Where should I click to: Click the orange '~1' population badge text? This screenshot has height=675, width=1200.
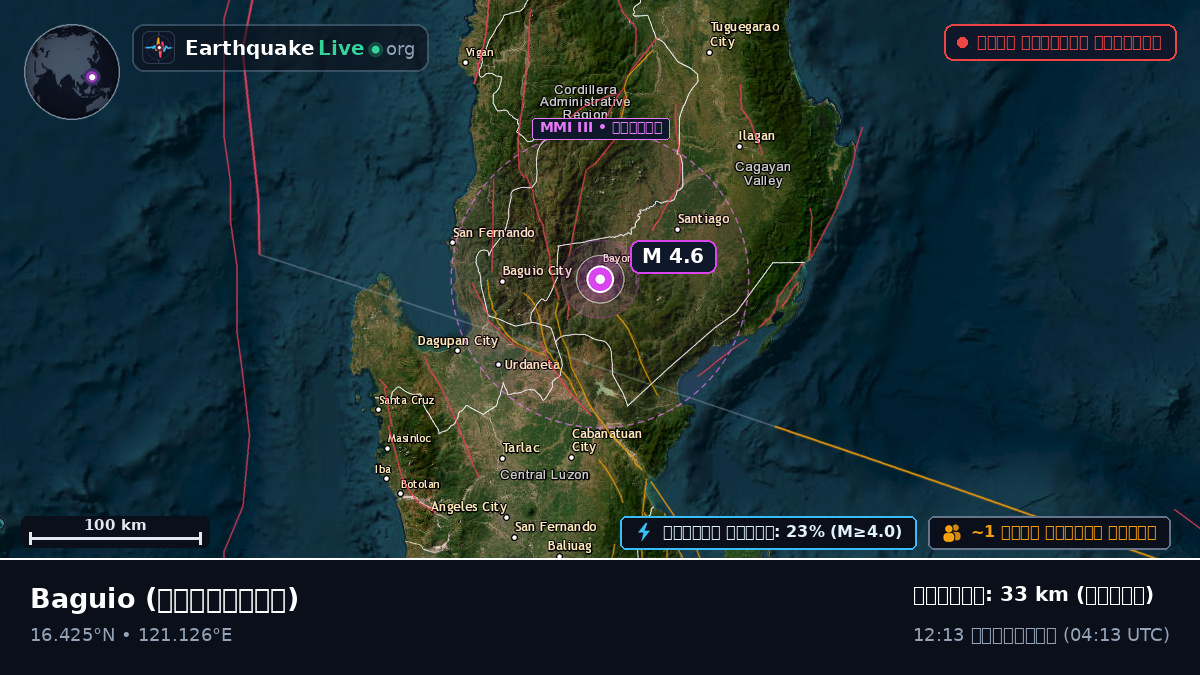pyautogui.click(x=1063, y=532)
